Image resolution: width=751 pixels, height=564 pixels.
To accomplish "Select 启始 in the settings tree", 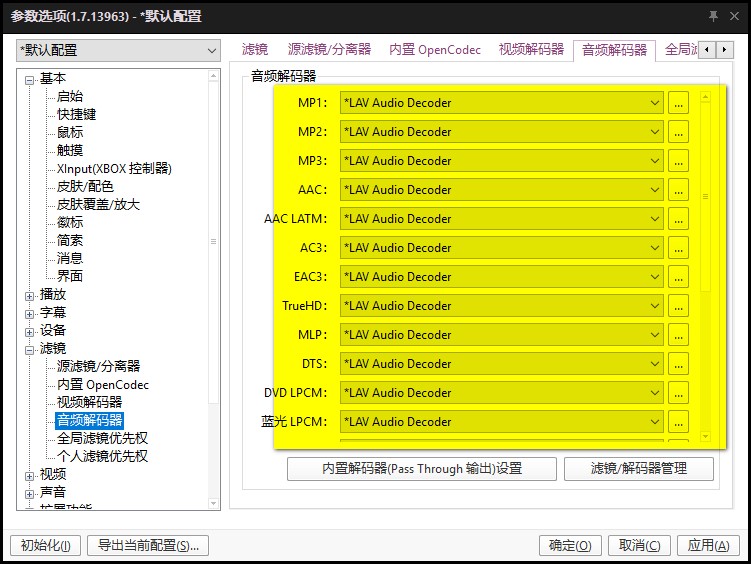I will (70, 96).
